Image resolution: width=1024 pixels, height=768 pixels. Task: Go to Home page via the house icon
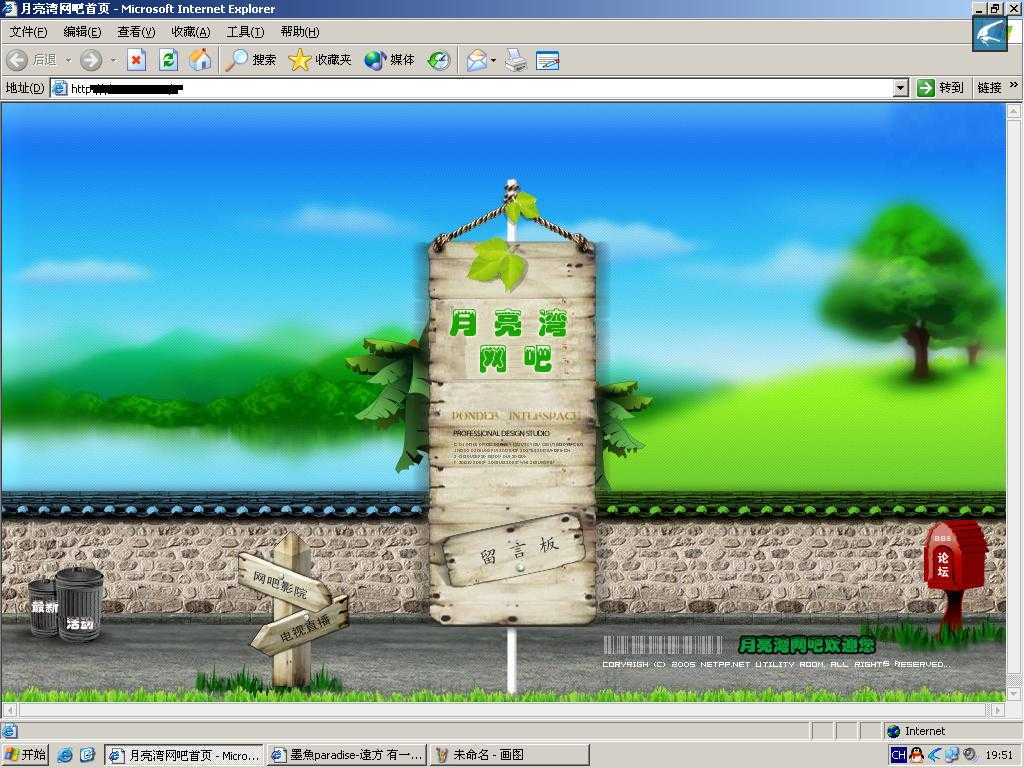pyautogui.click(x=200, y=60)
